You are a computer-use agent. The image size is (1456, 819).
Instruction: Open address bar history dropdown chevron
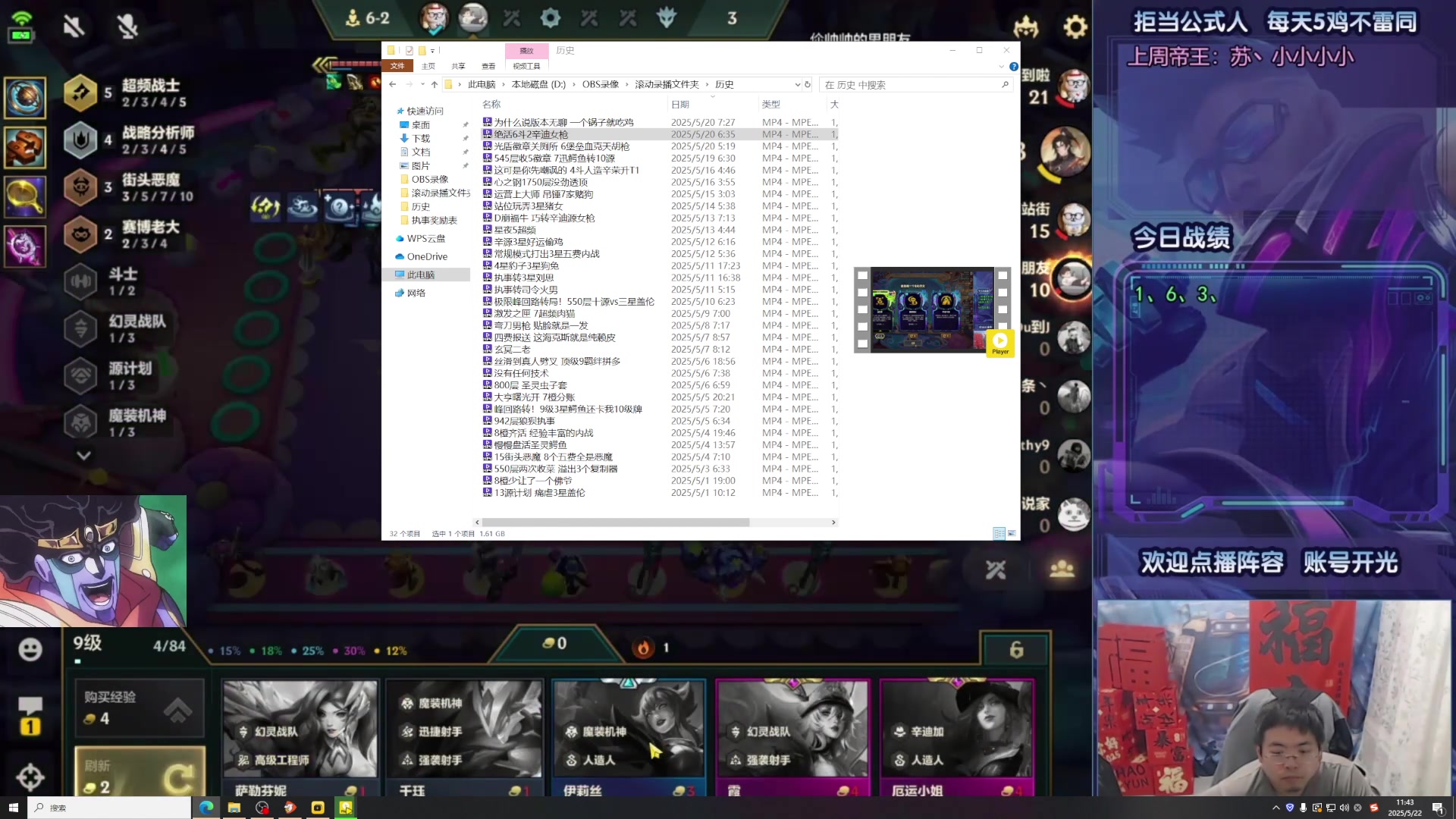tap(797, 85)
